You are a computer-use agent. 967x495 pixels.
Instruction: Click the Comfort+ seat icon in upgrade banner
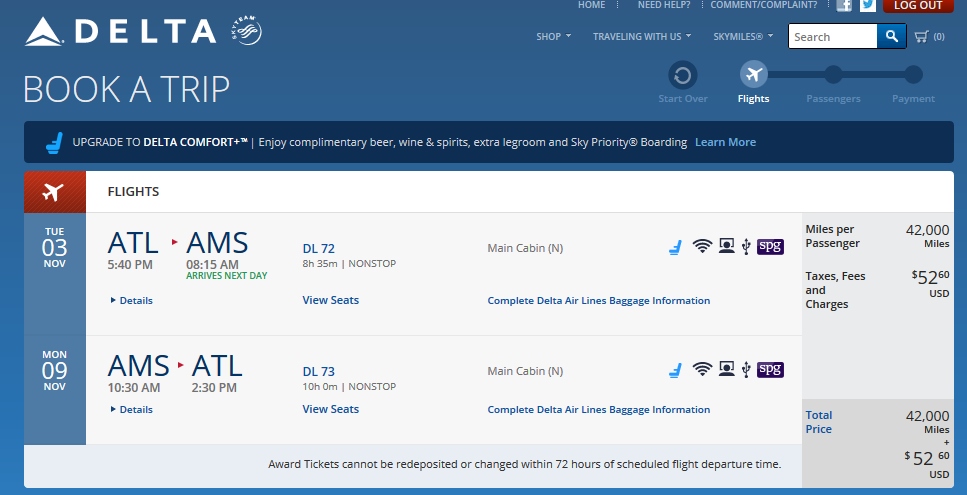54,143
